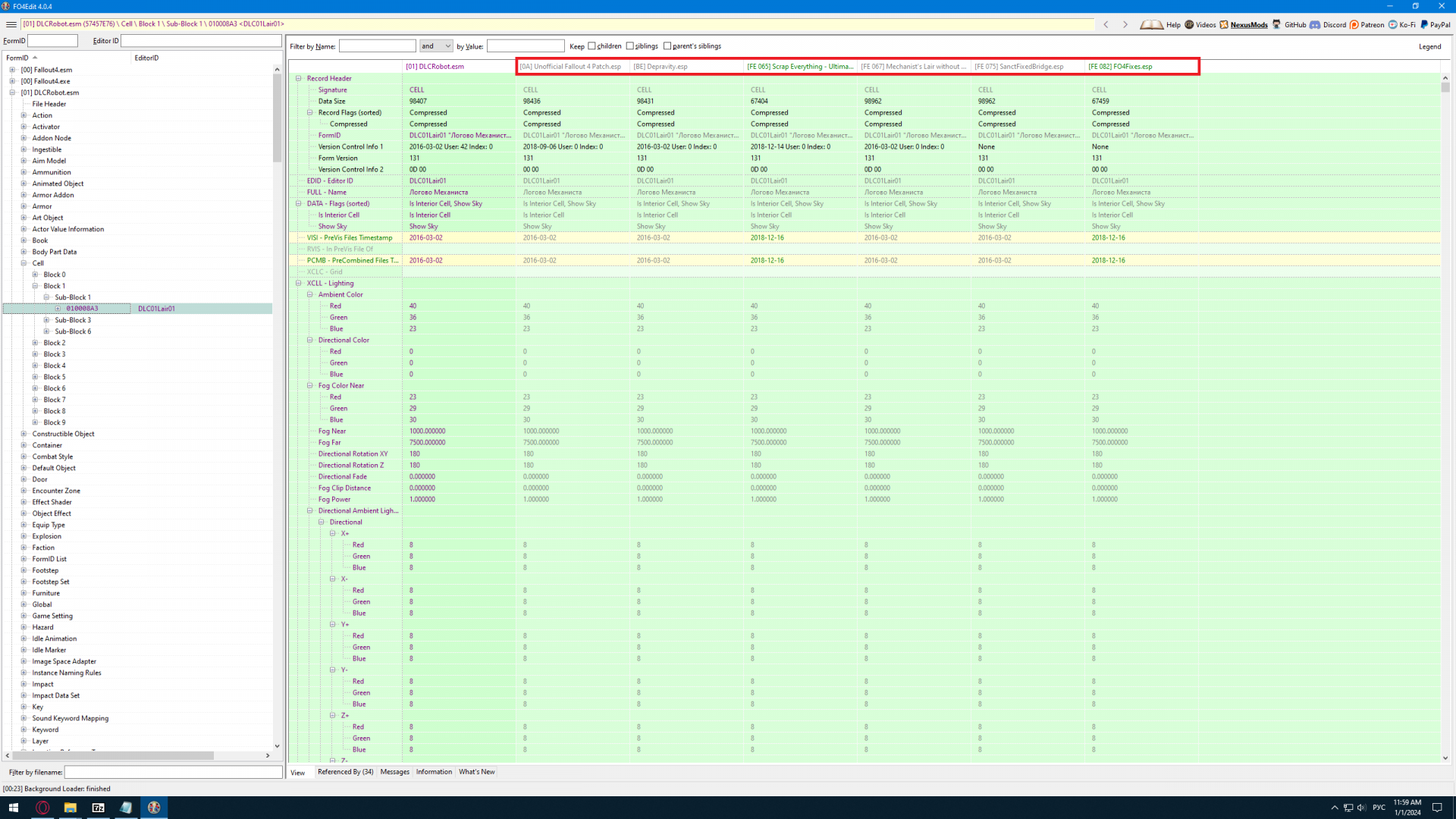Expand the Fallout4.esm tree node

coord(12,70)
